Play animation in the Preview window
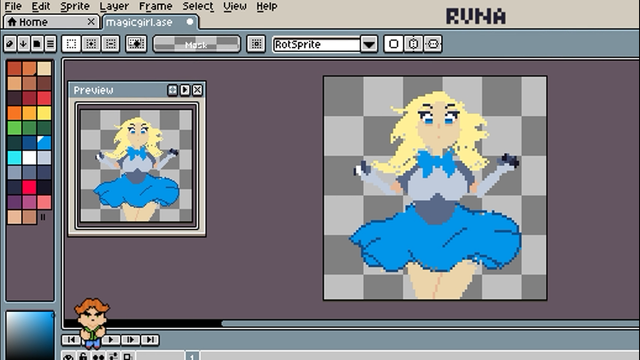 tap(185, 90)
